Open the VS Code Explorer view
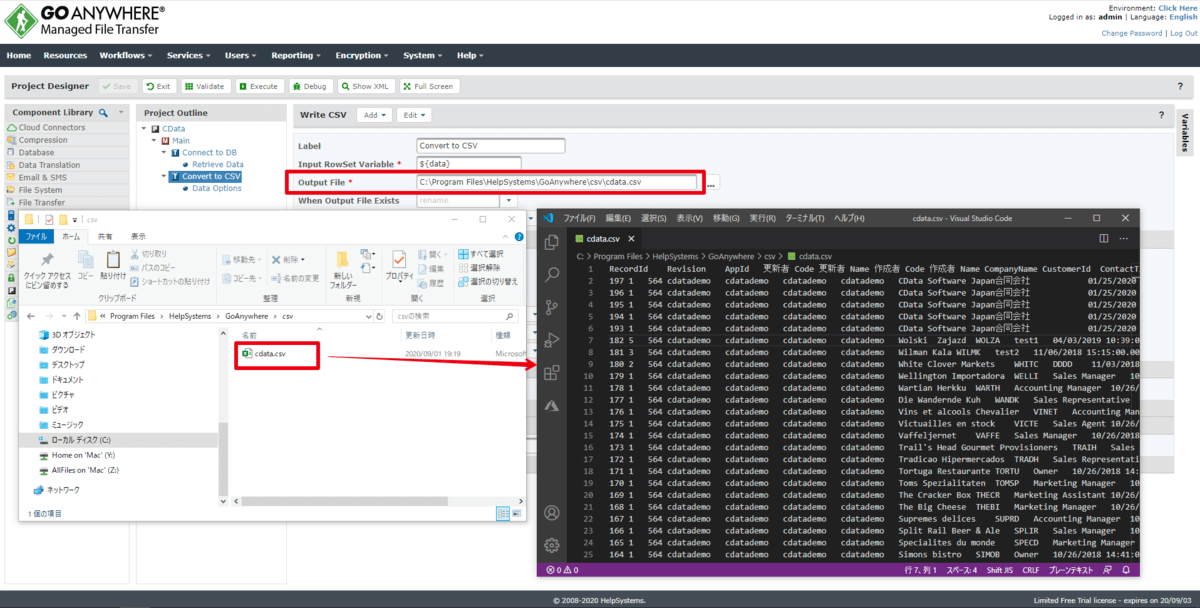 coord(551,242)
